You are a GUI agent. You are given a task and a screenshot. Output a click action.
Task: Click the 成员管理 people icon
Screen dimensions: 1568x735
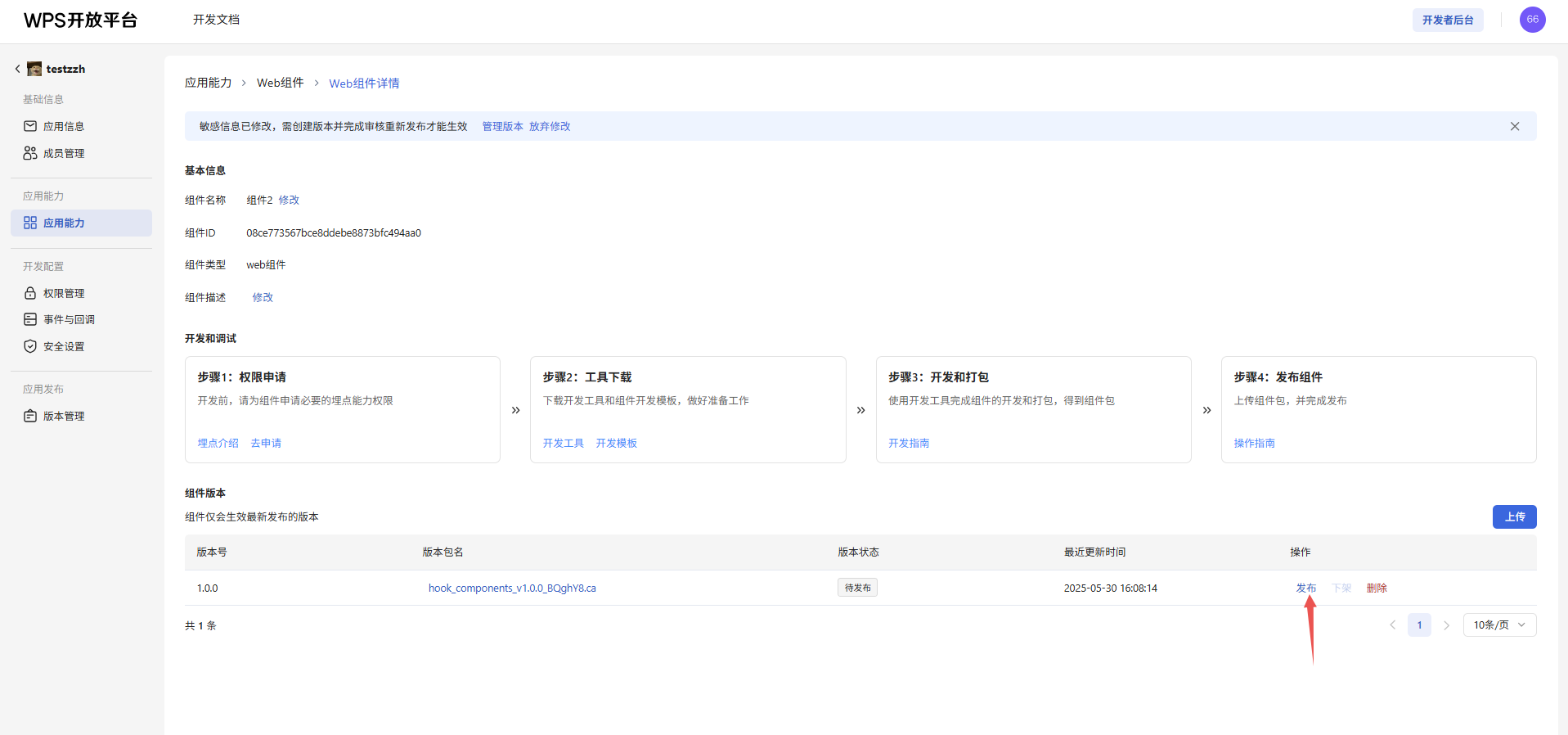30,153
